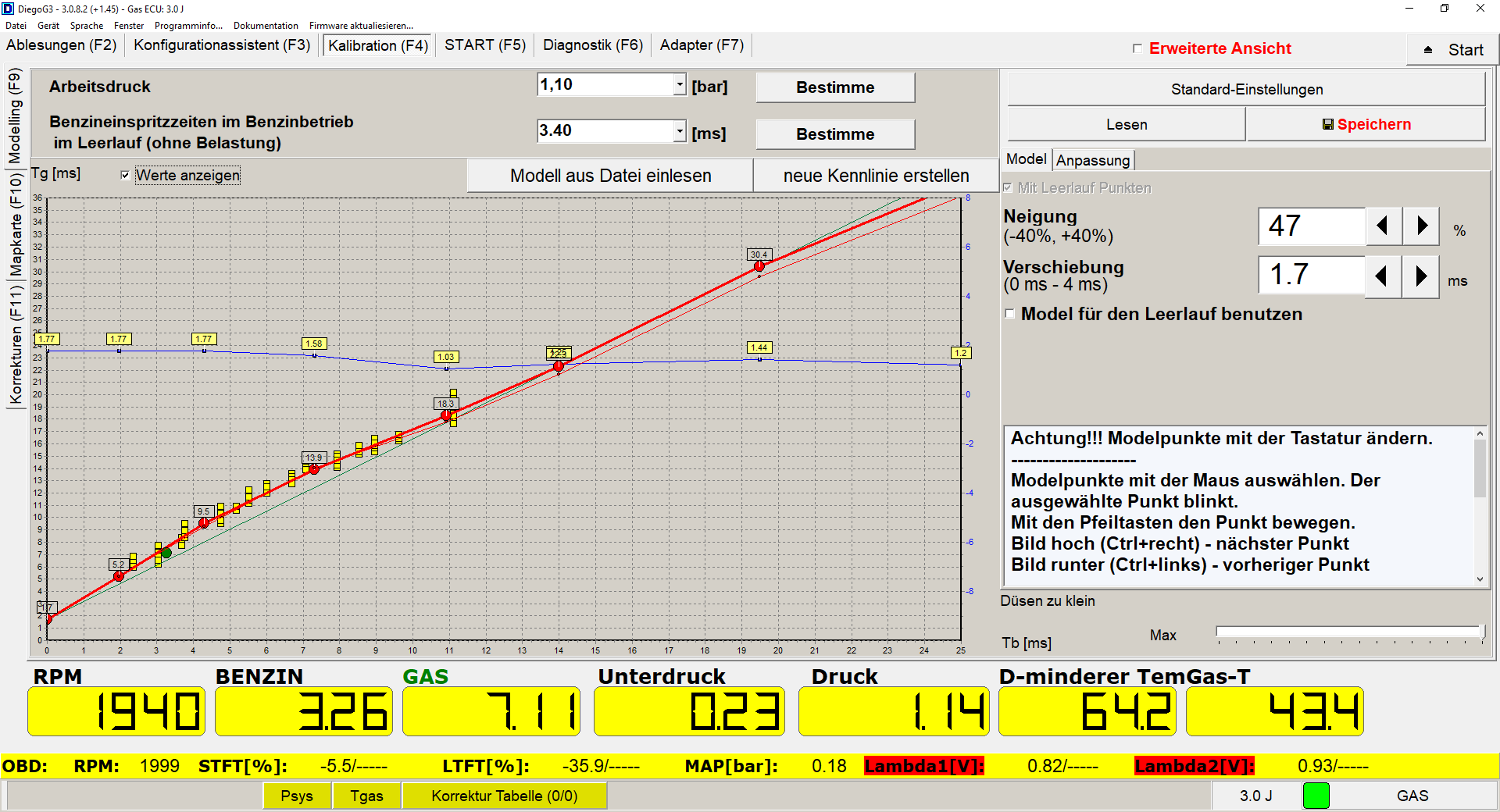Increase Neigung with right arrow
The width and height of the screenshot is (1500, 812).
click(1421, 226)
